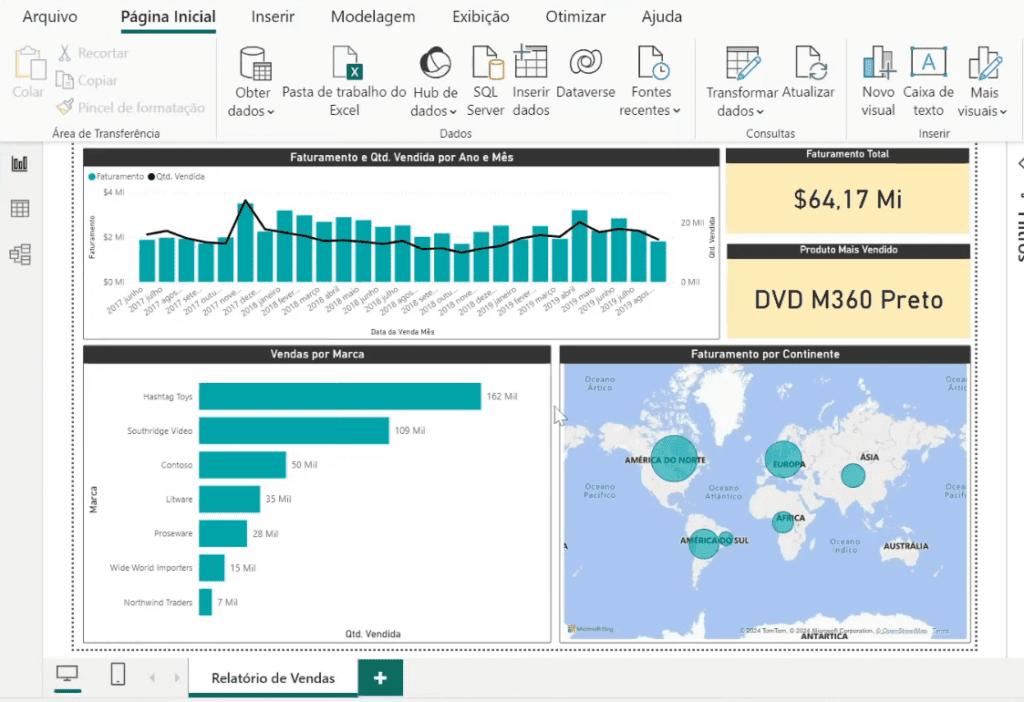Image resolution: width=1024 pixels, height=702 pixels.
Task: Open the Arquivo menu
Action: 50,16
